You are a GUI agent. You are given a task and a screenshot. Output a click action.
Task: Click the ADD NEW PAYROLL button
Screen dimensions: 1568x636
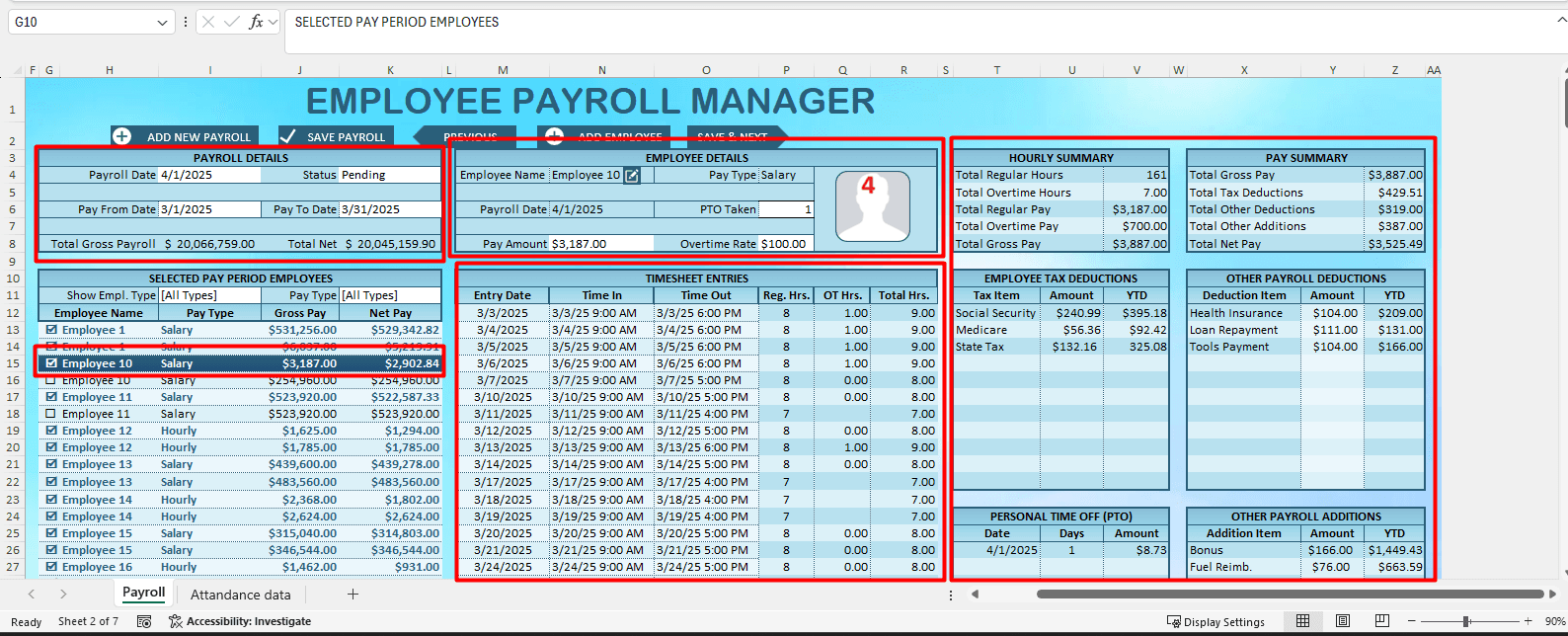[185, 136]
